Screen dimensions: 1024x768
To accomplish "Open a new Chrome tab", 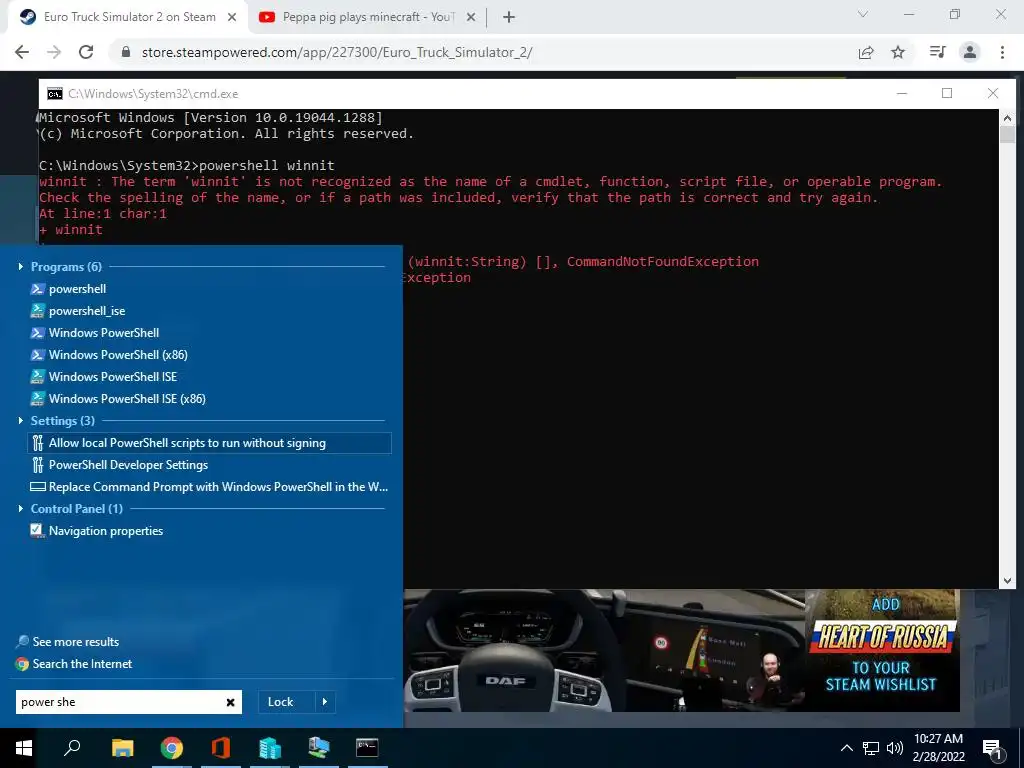I will coord(509,18).
